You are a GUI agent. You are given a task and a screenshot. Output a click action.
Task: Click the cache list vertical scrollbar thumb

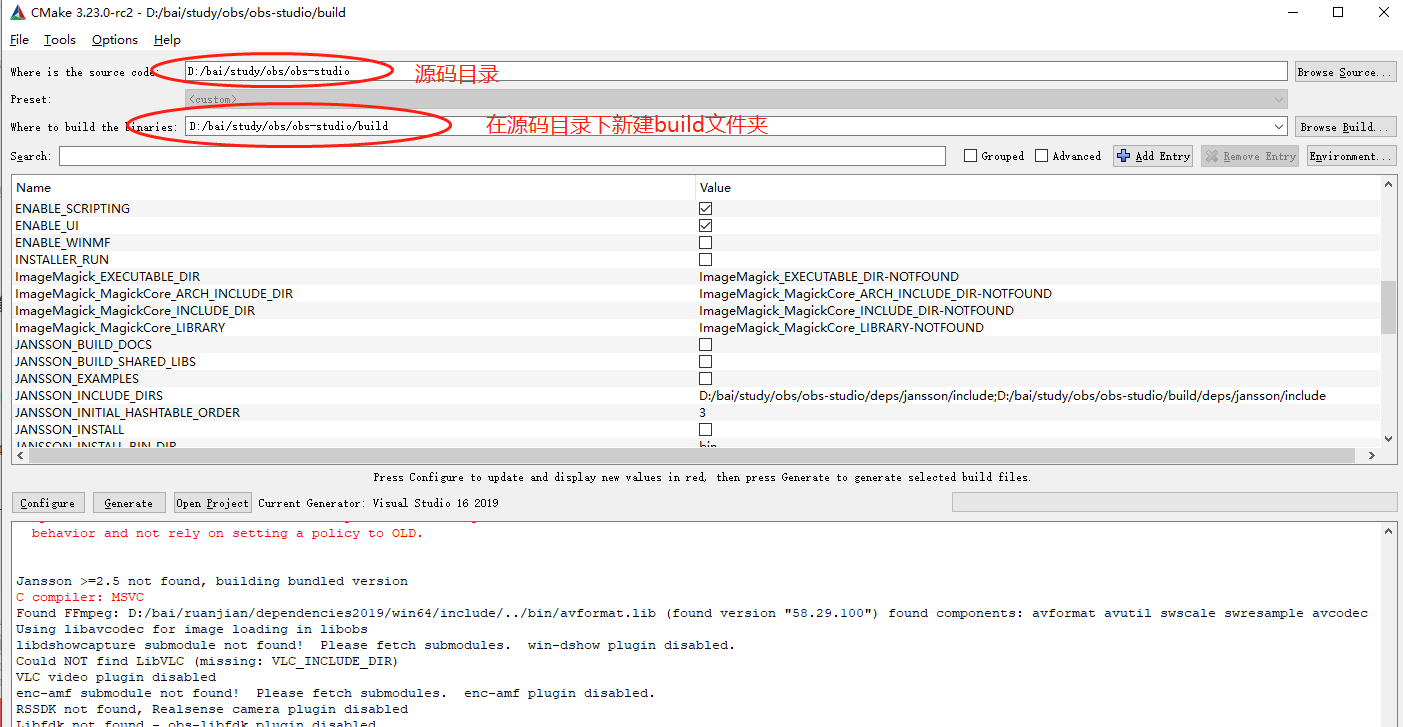click(1388, 308)
